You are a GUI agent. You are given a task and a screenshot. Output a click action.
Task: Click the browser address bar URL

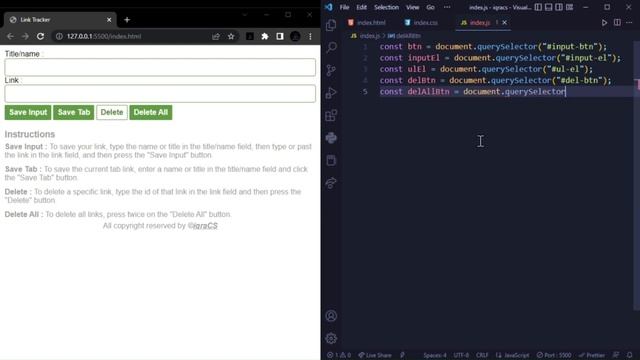click(x=104, y=36)
